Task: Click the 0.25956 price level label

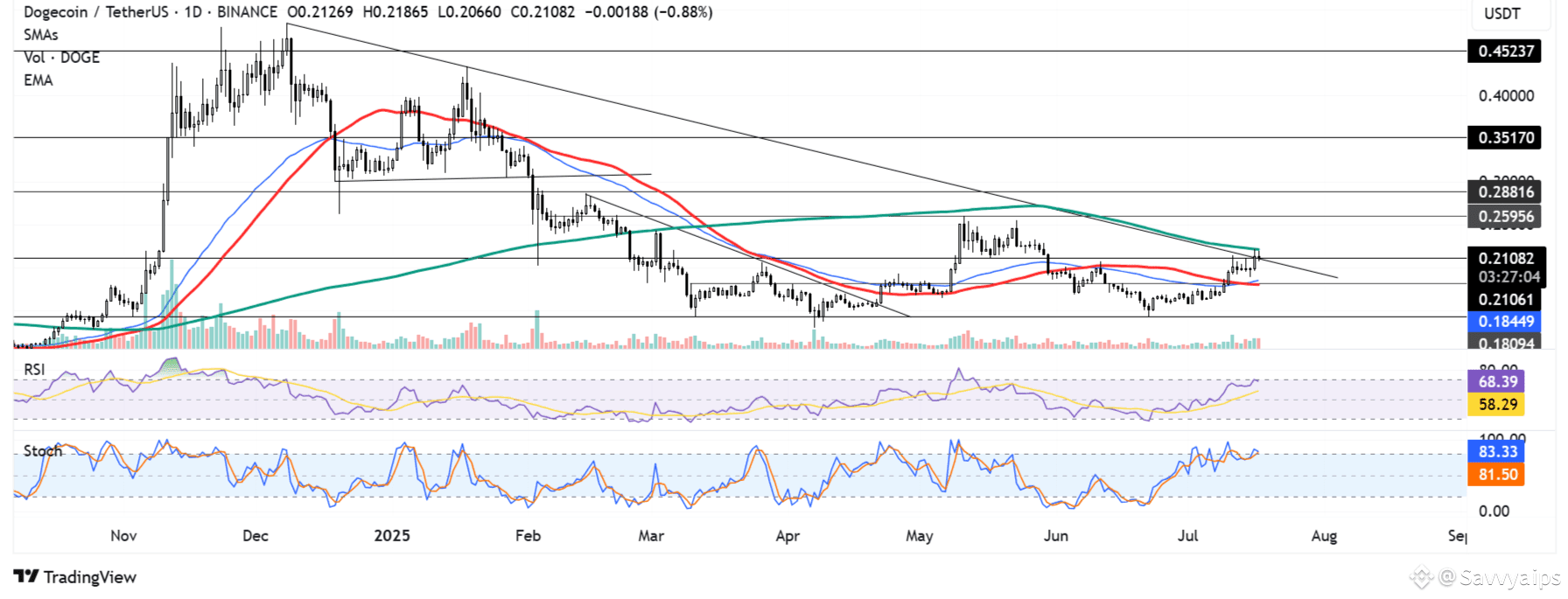Action: (x=1506, y=217)
